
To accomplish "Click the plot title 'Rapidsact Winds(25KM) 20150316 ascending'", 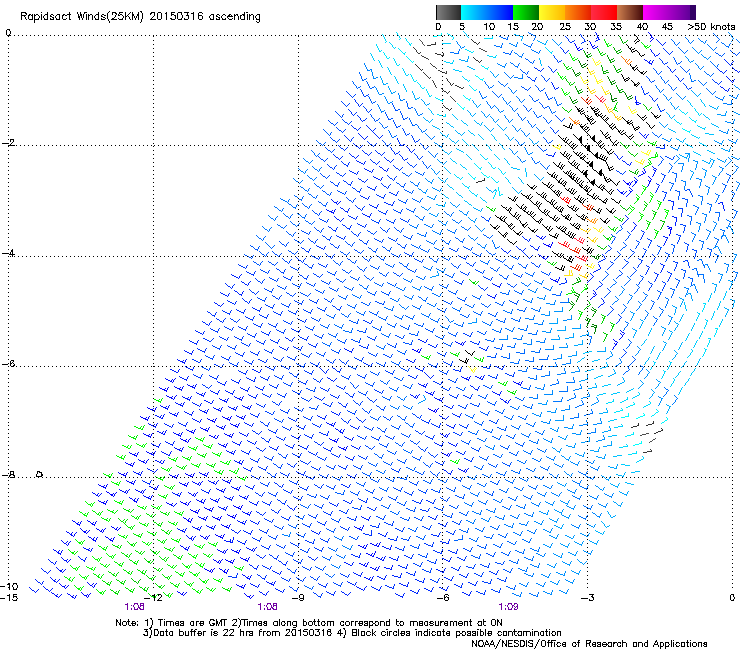I will point(140,17).
